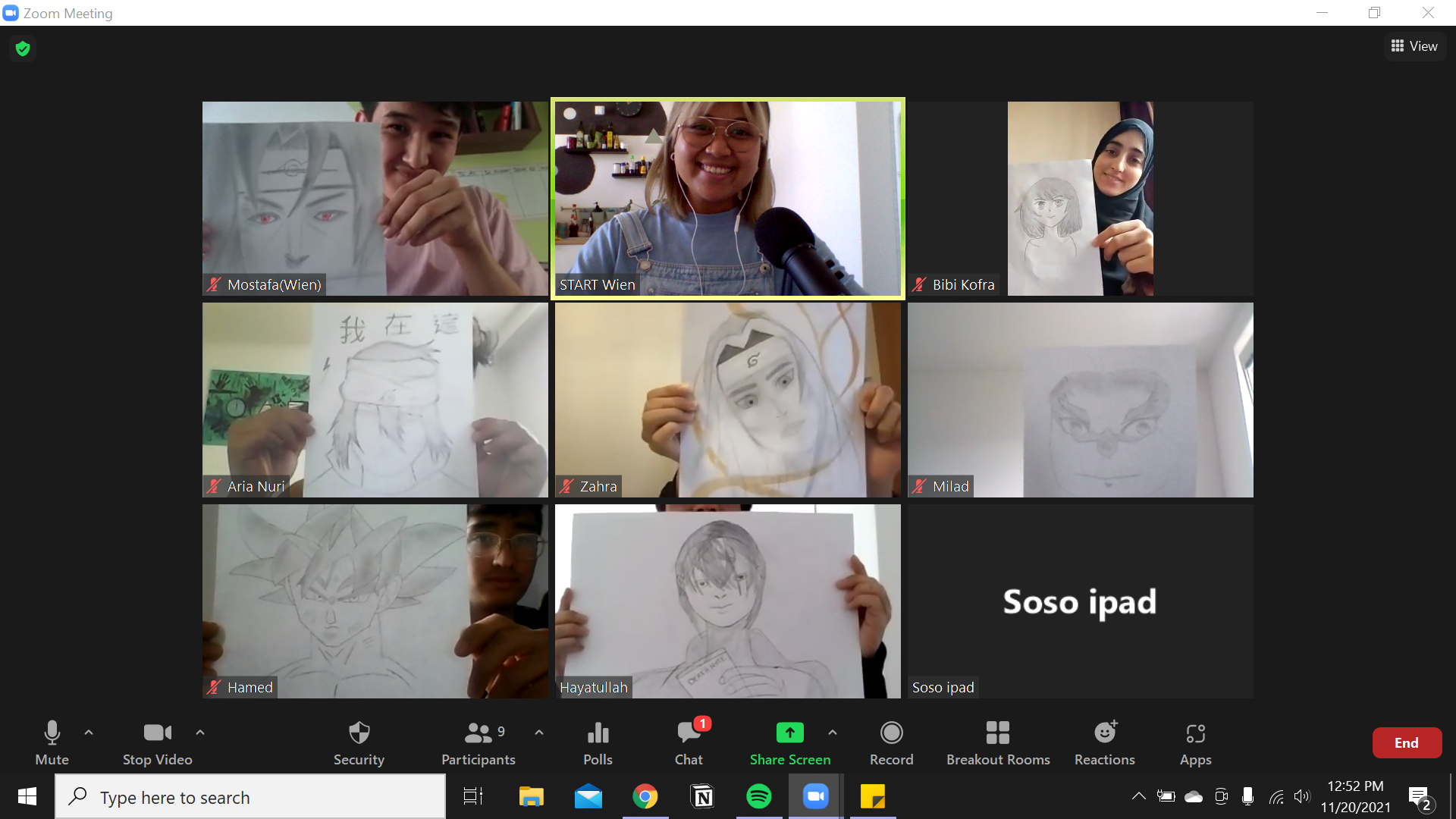The width and height of the screenshot is (1456, 819).
Task: Open the volume control tray icon
Action: click(x=1302, y=797)
